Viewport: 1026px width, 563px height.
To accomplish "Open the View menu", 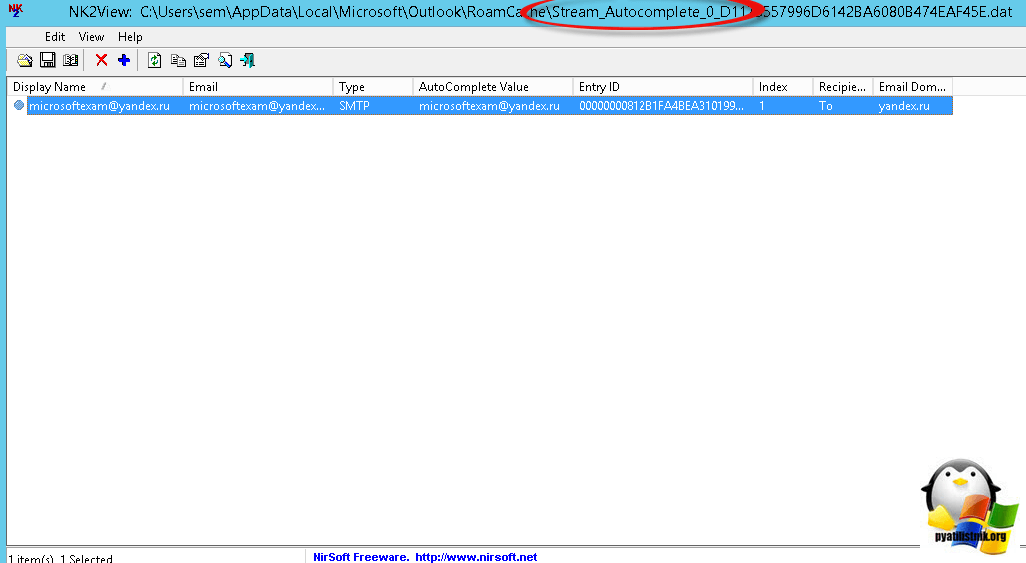I will (91, 37).
